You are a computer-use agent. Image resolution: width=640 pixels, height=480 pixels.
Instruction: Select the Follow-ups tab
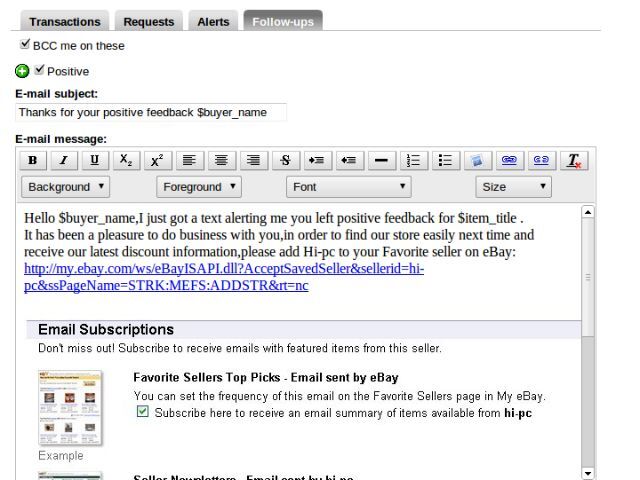[283, 21]
